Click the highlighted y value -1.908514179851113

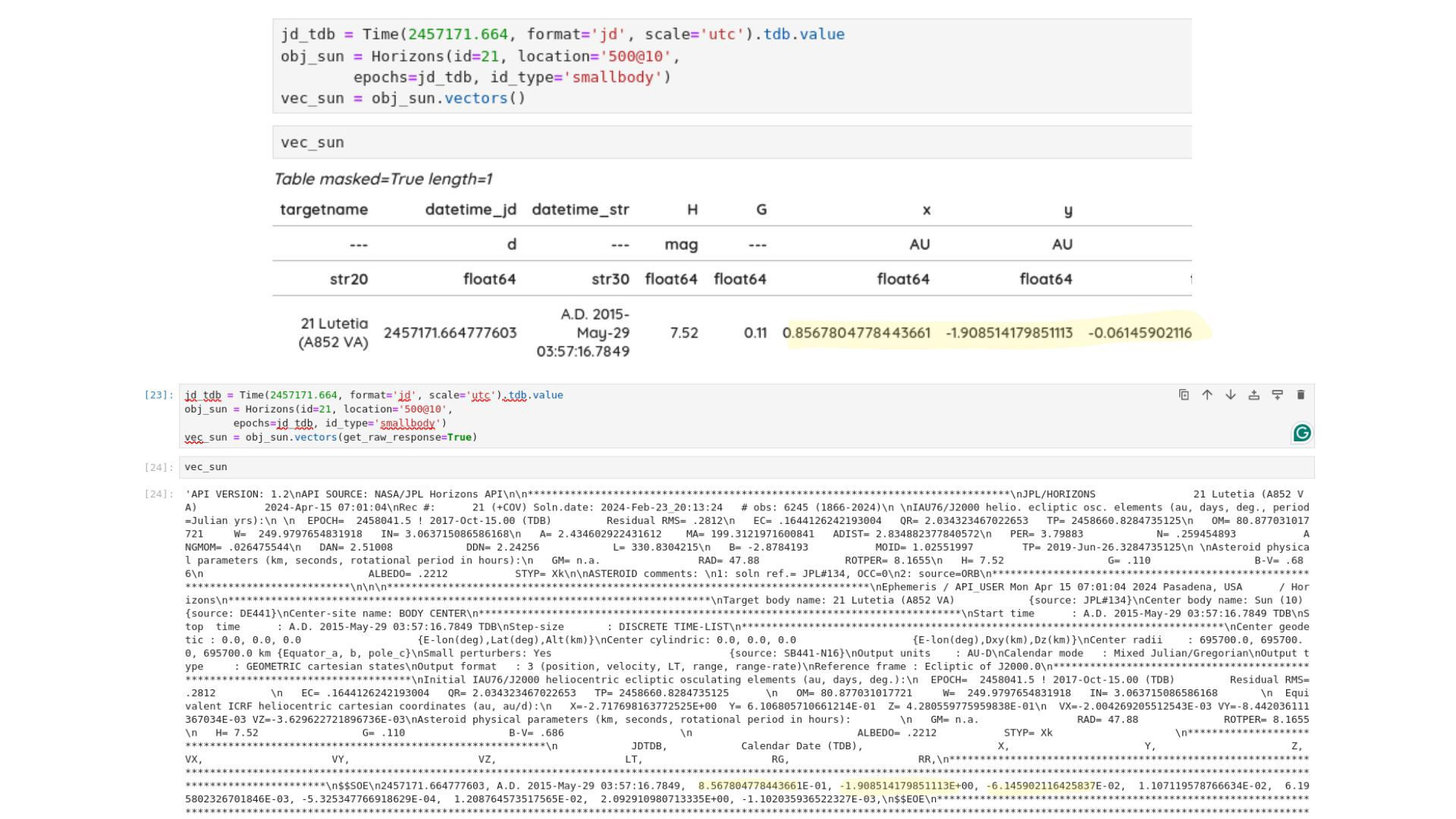click(1009, 333)
